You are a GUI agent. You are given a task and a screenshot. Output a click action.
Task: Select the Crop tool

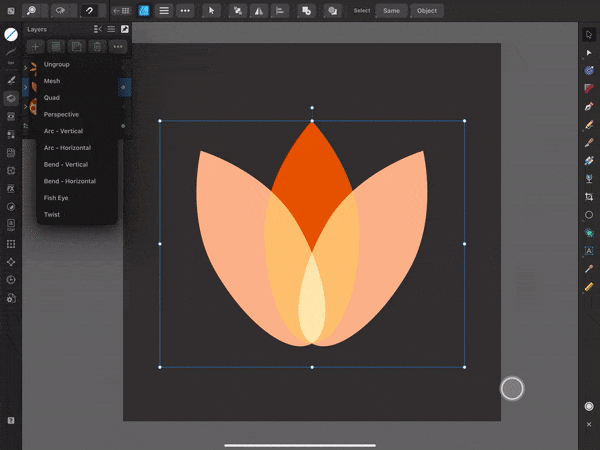point(589,197)
